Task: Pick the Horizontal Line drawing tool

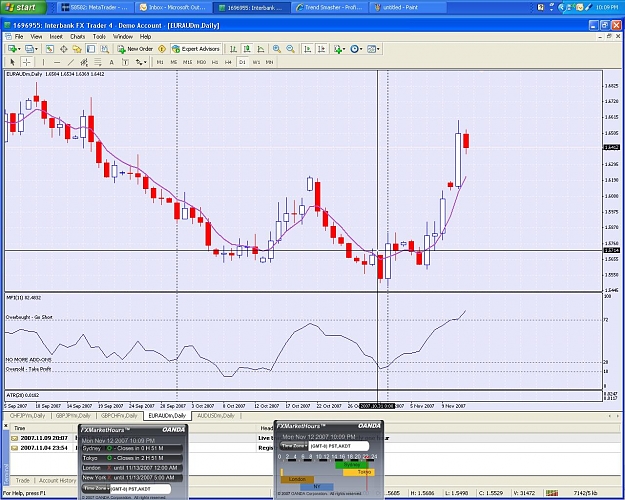Action: 57,62
